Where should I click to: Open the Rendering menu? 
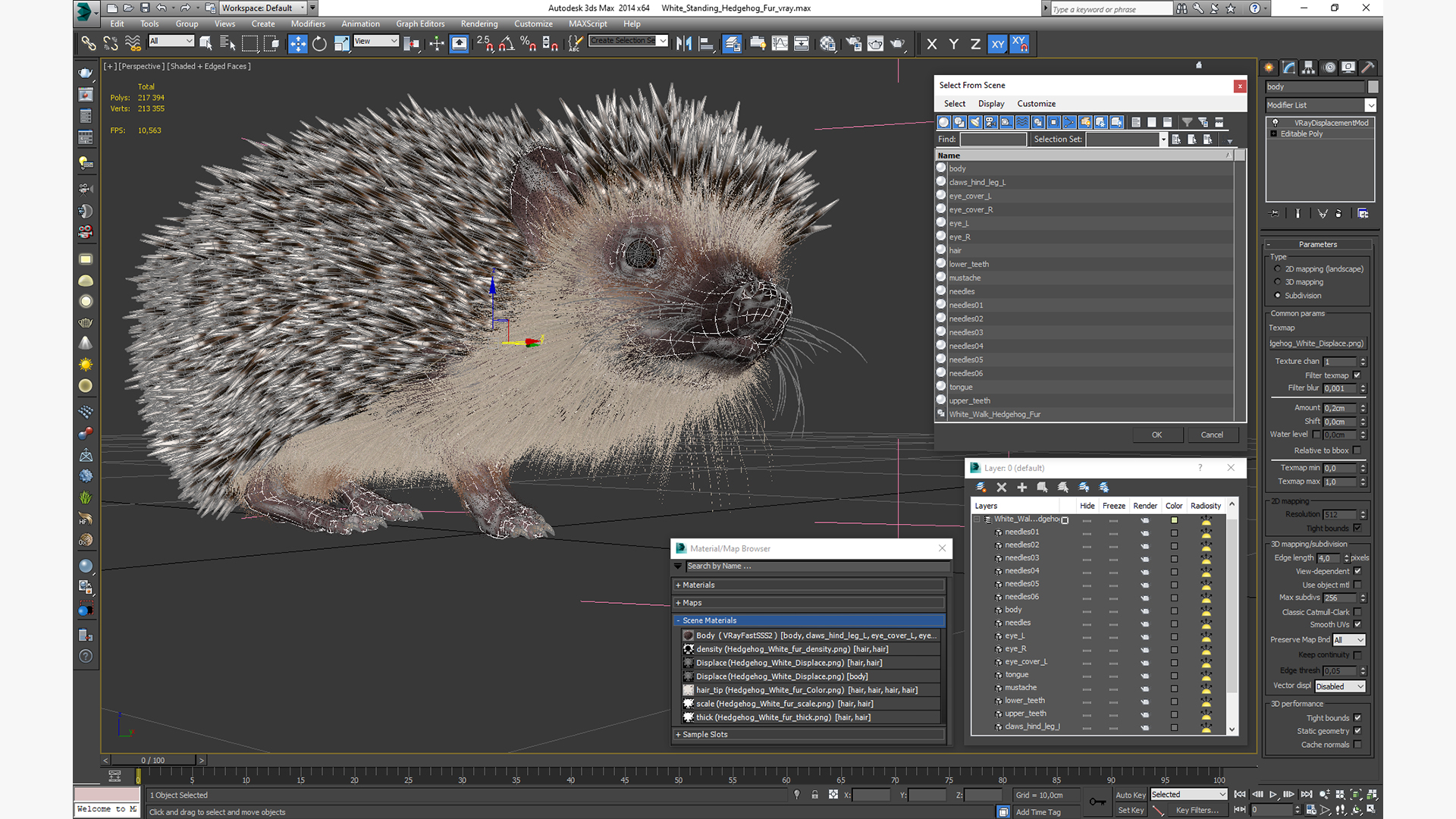pyautogui.click(x=479, y=24)
